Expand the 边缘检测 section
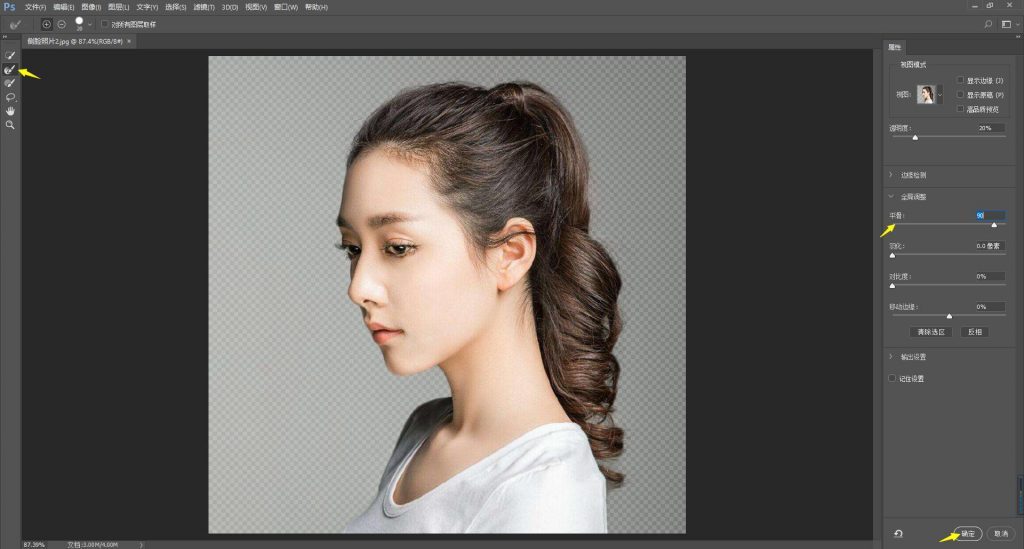Viewport: 1024px width, 549px height. tap(891, 175)
